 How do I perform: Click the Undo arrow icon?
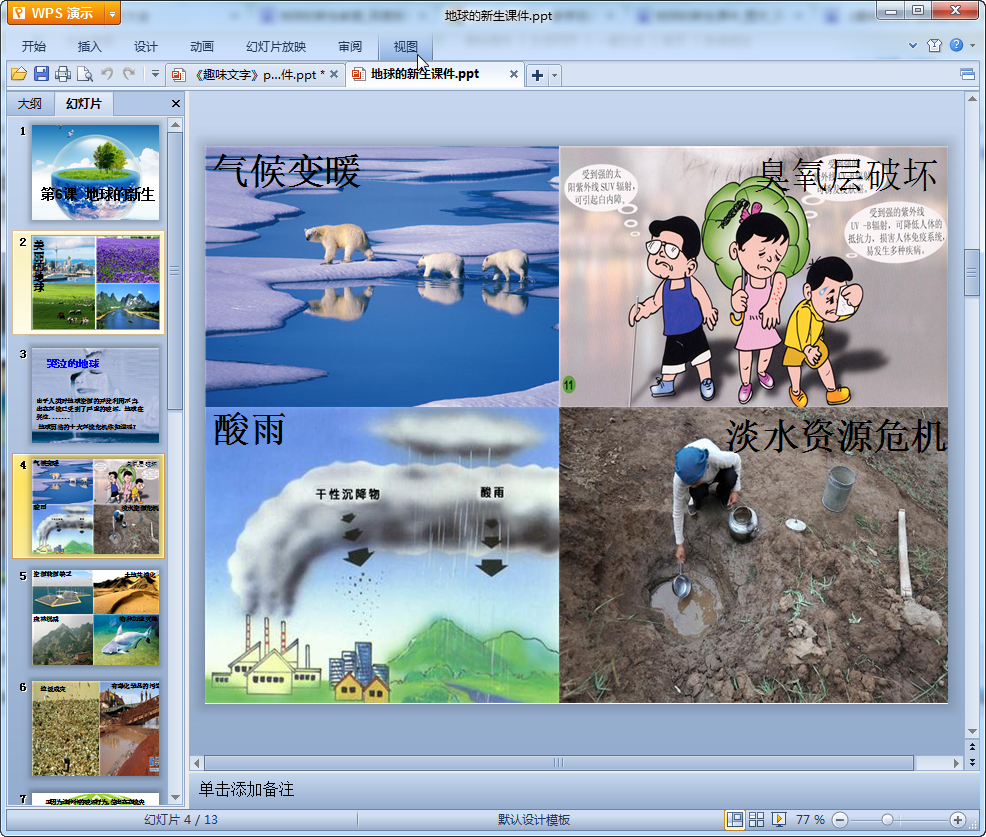click(107, 74)
